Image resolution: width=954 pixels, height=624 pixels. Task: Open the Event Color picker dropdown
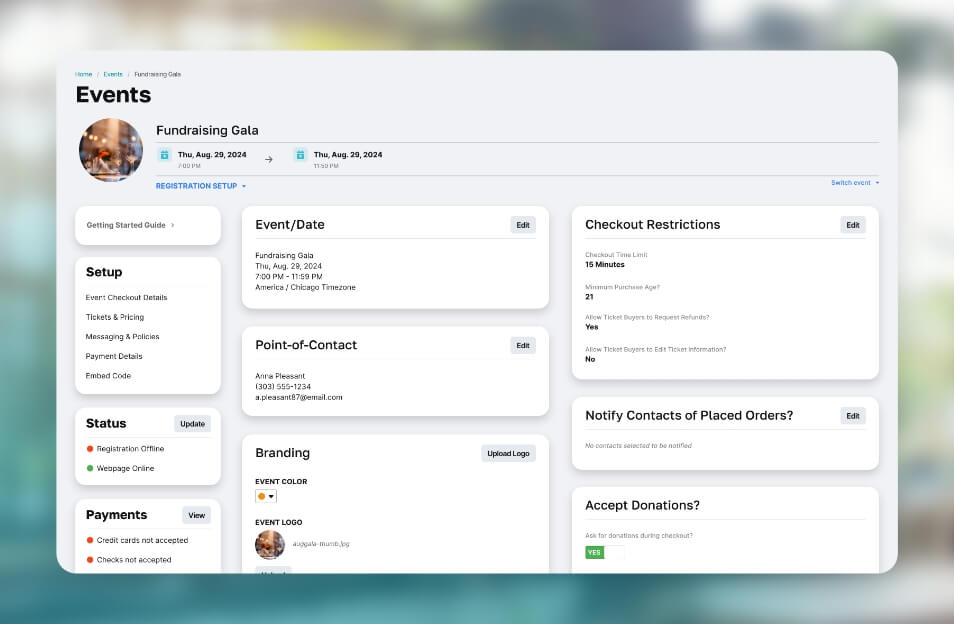(266, 496)
